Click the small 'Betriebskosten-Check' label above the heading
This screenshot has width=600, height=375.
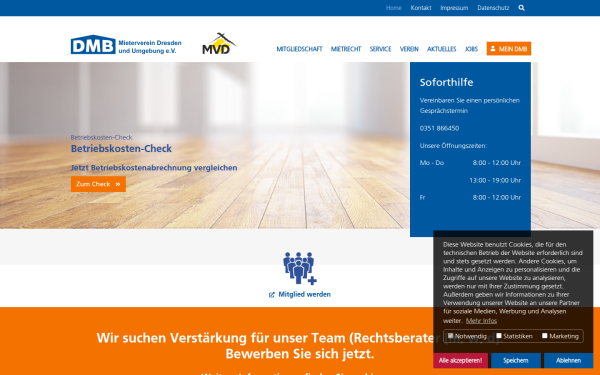tap(101, 137)
